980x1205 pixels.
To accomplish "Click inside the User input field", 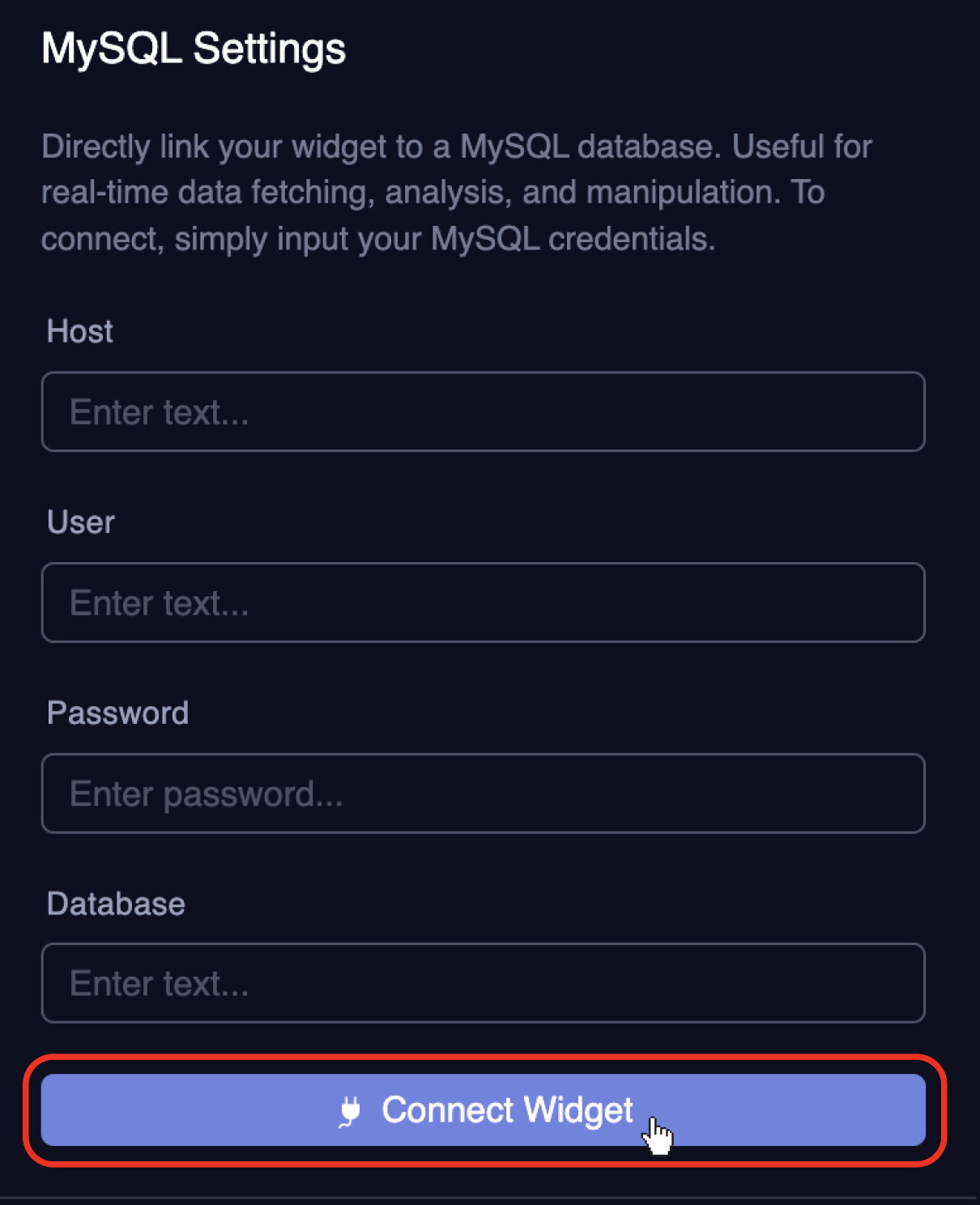I will click(482, 602).
